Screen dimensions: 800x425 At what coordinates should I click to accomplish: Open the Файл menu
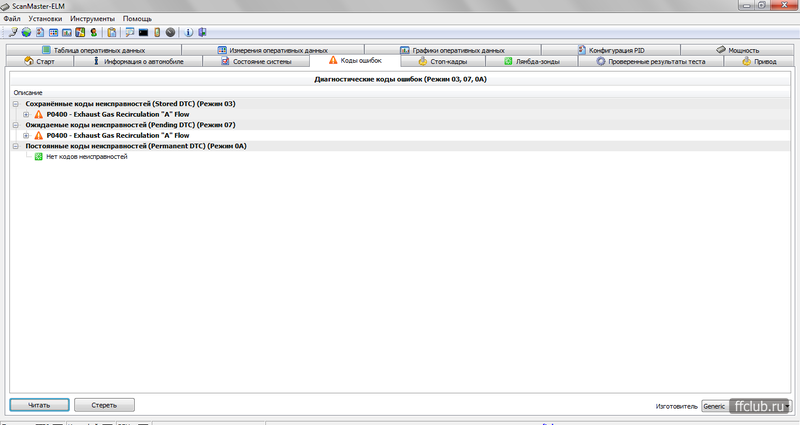click(x=12, y=18)
